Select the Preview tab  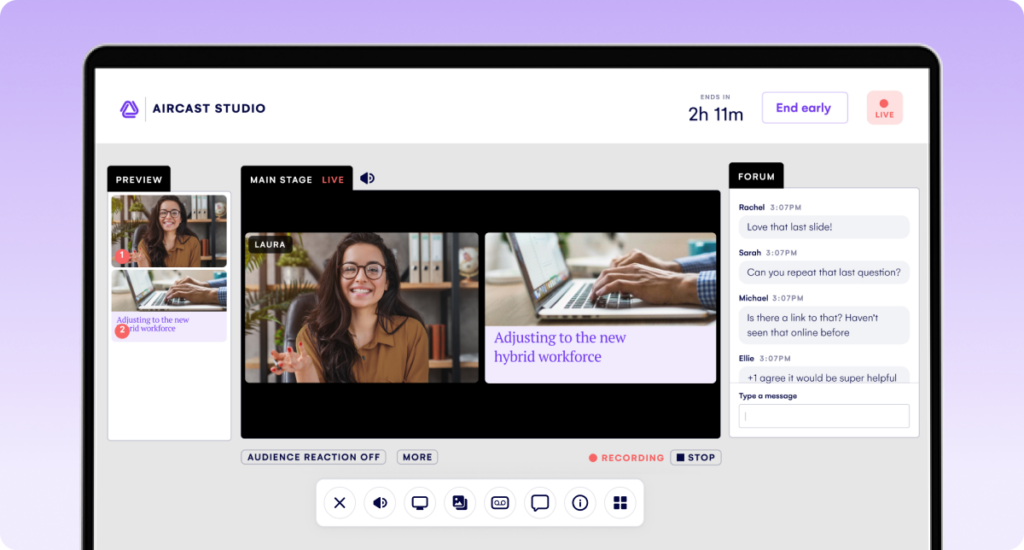coord(139,180)
